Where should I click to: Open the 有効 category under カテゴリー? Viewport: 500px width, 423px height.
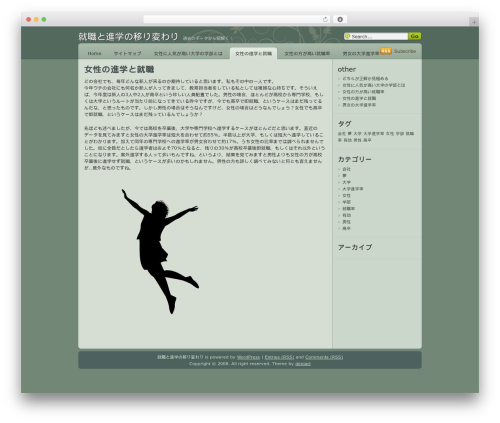(346, 215)
